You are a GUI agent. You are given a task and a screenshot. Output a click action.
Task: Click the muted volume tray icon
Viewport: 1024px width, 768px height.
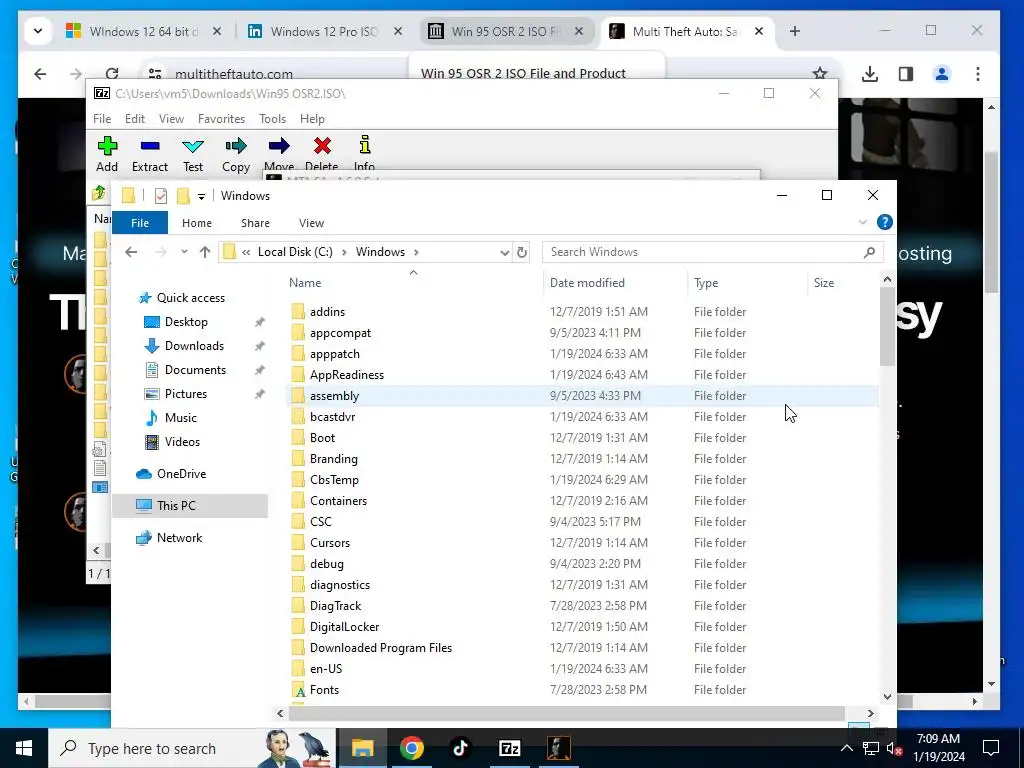pyautogui.click(x=894, y=748)
